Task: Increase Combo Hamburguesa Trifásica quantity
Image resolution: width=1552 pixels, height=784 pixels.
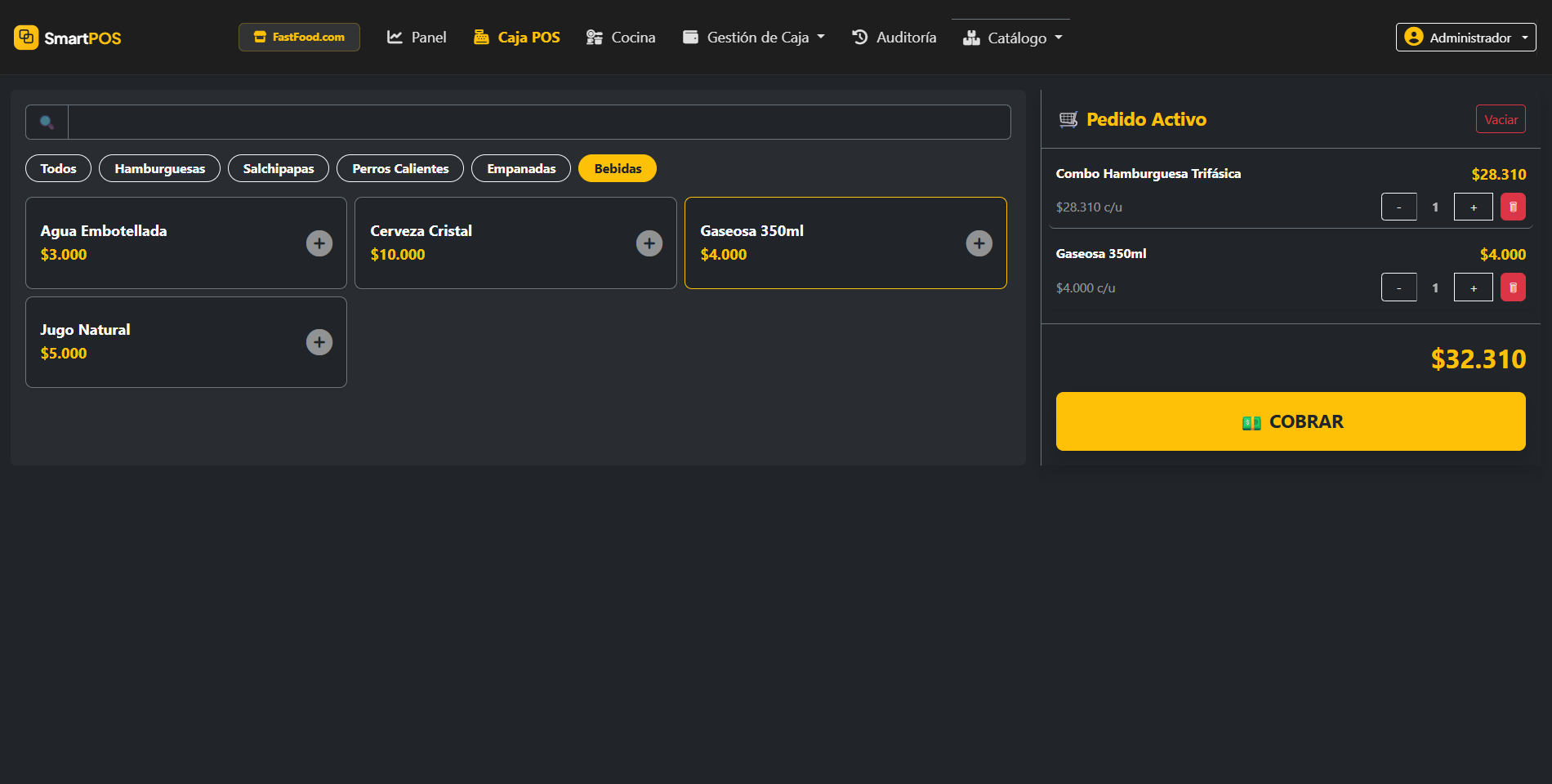Action: point(1474,207)
